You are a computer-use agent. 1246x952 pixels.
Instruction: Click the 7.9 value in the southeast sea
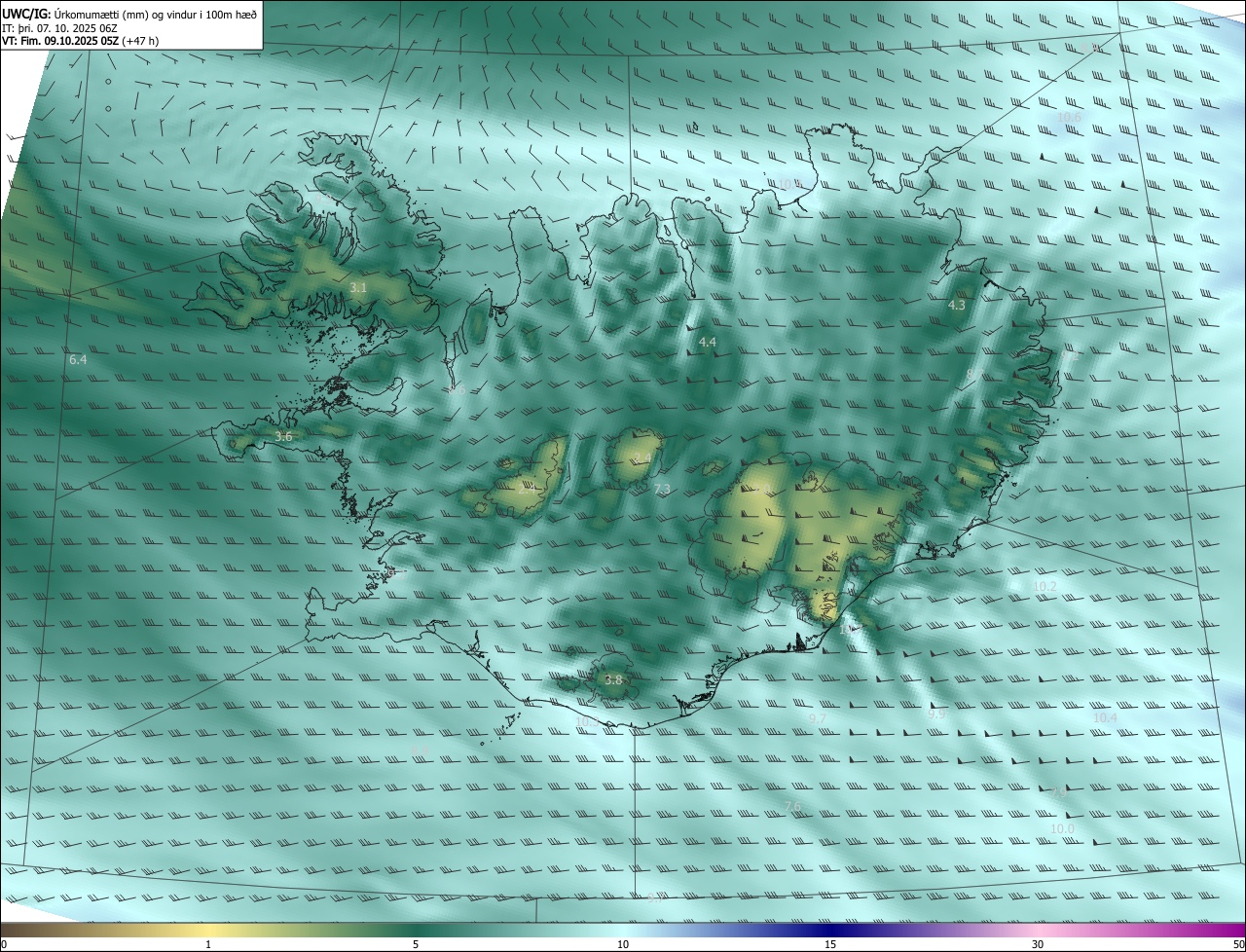coord(1059,793)
